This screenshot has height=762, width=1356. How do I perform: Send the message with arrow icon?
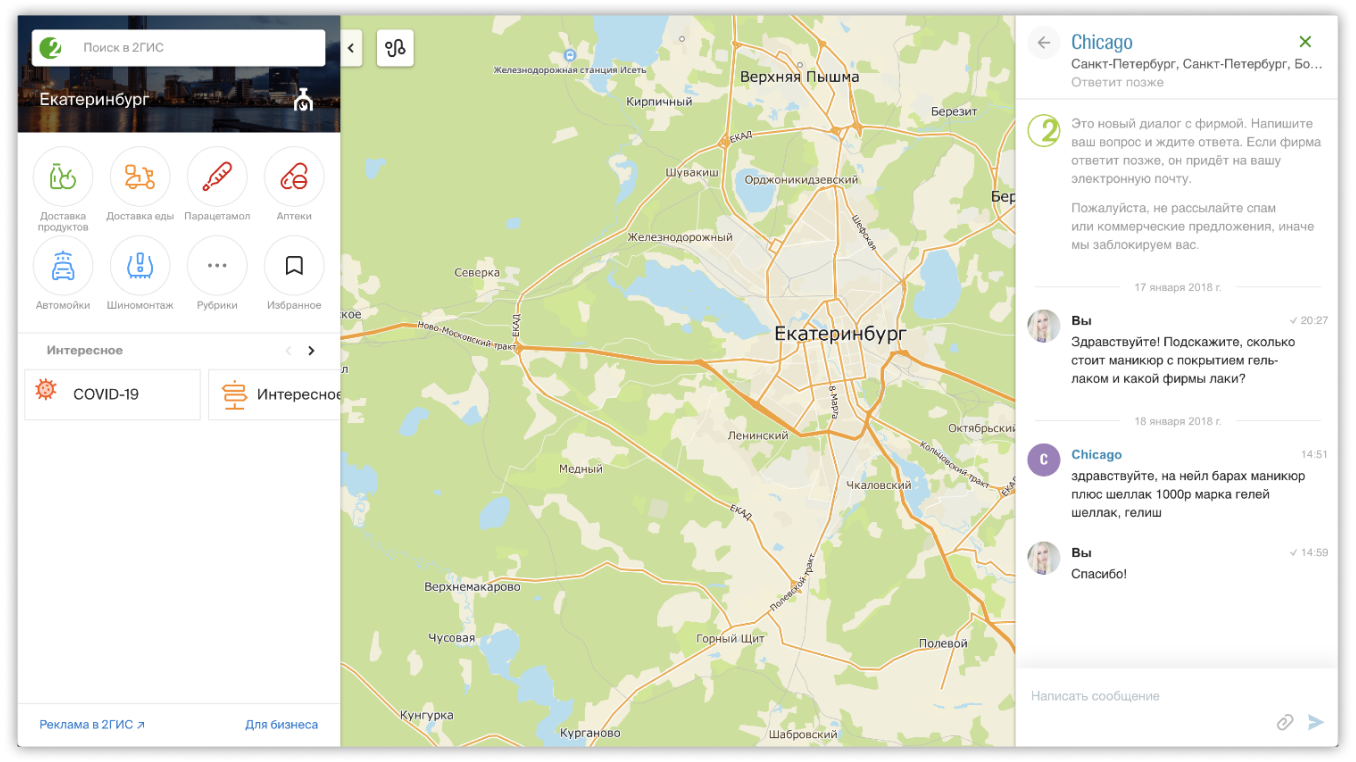1316,722
